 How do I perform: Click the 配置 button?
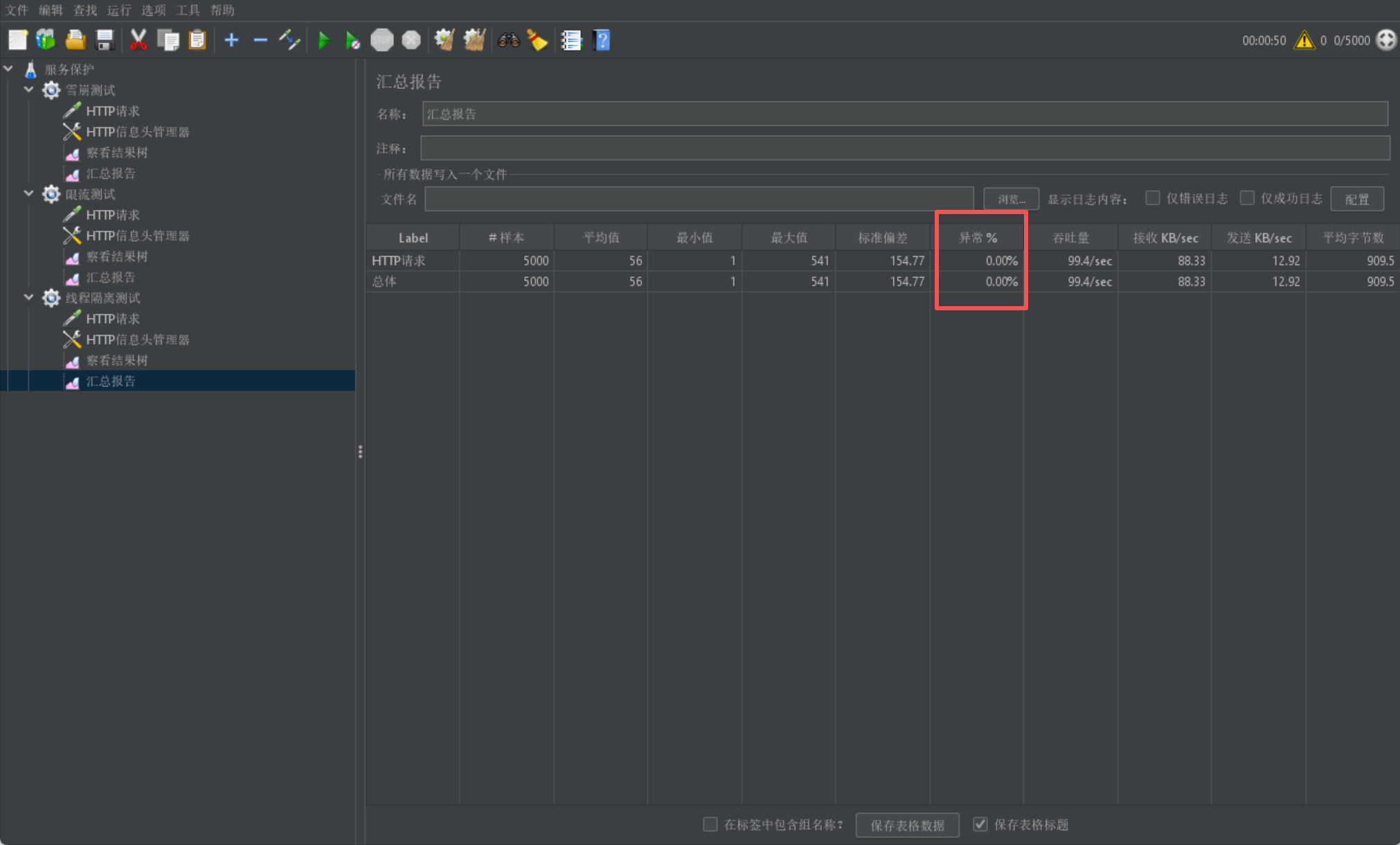[1356, 199]
